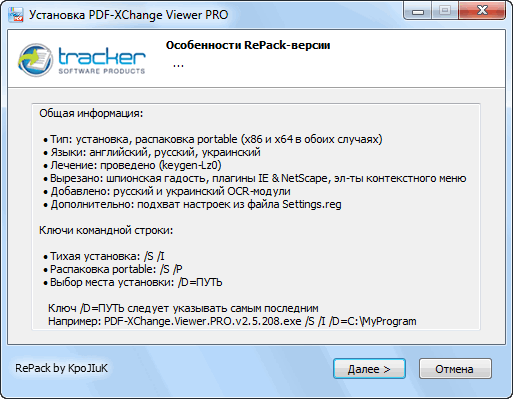Click the 'Общая информация:' line in text box
513x399 pixels.
point(91,113)
